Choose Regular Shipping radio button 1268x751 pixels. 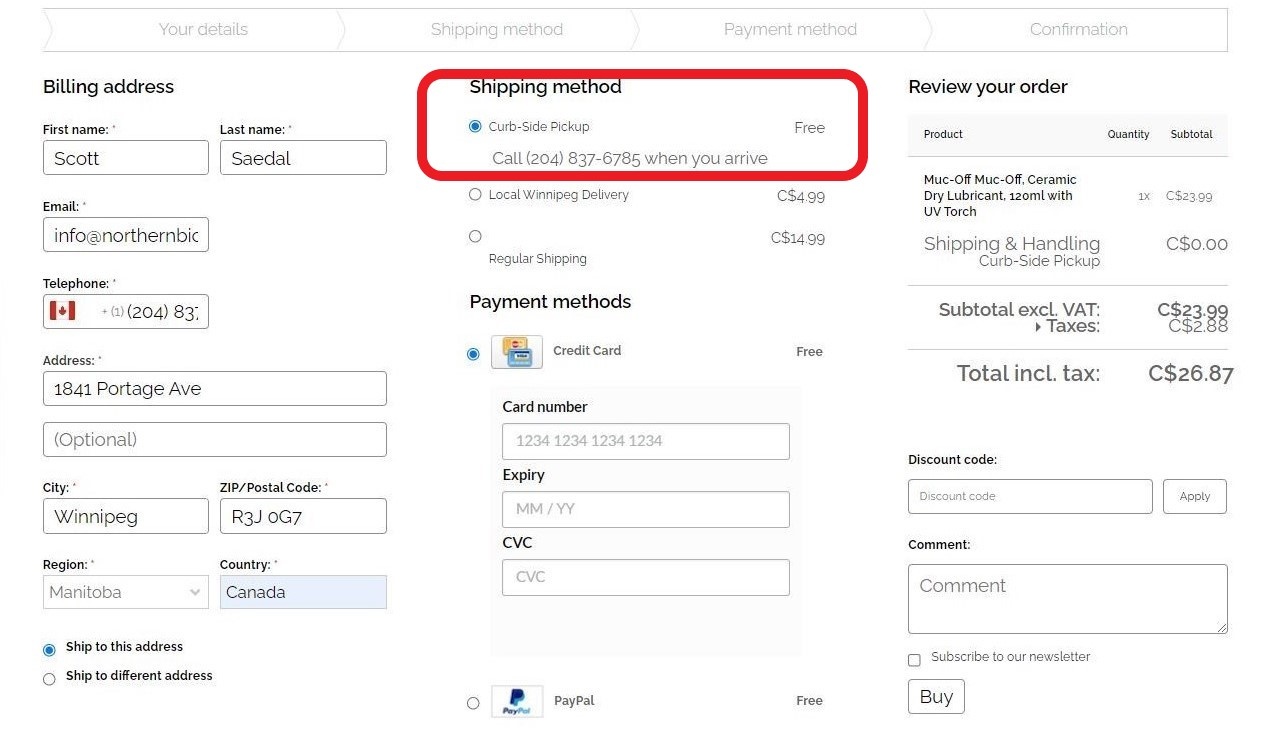[475, 237]
